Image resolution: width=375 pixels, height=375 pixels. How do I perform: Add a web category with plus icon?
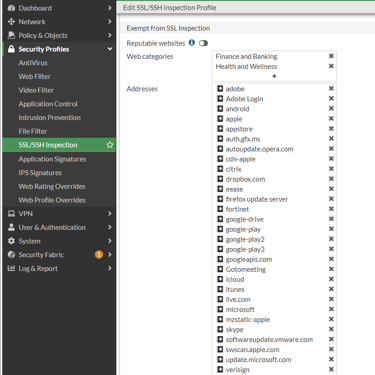pos(274,76)
